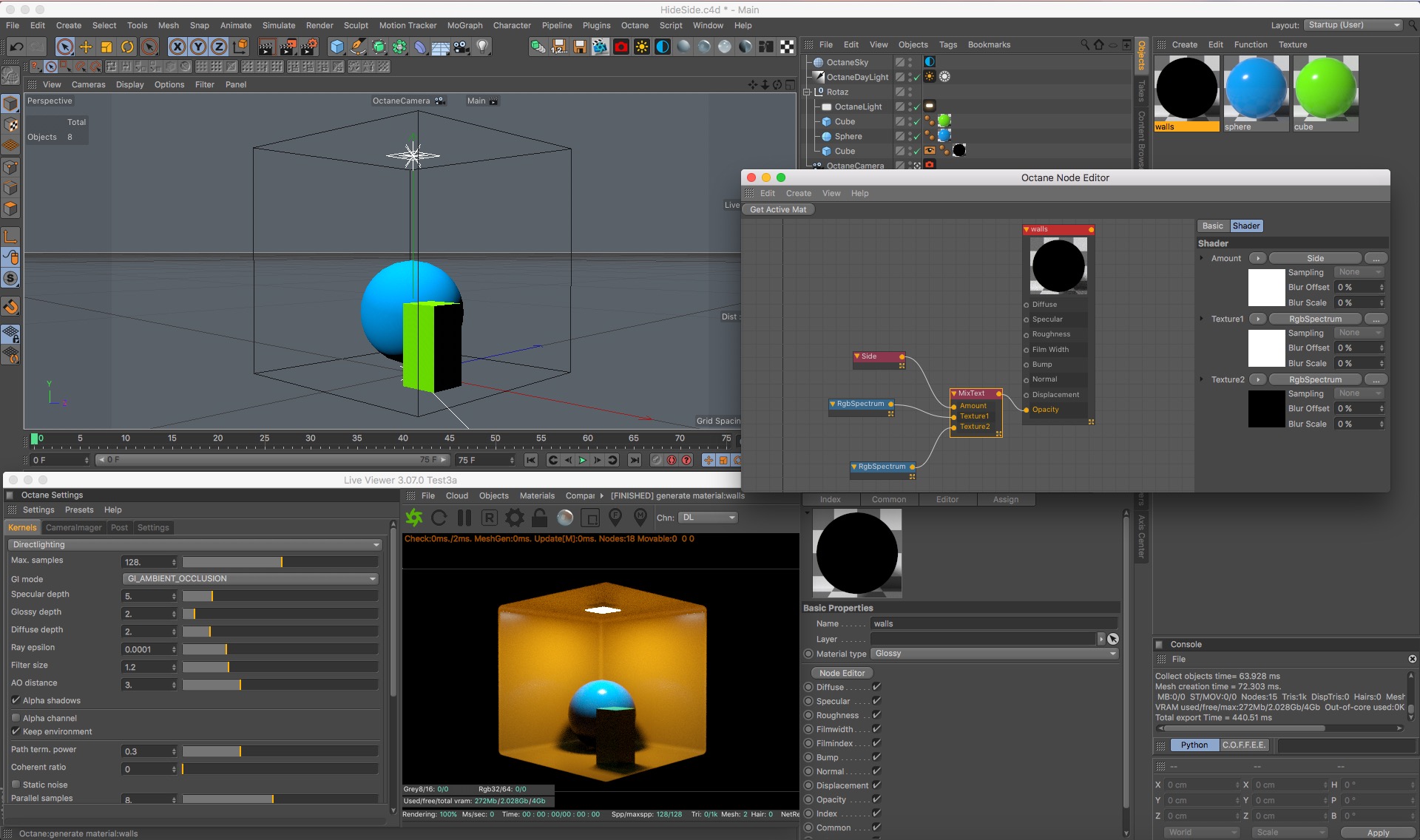
Task: Open Live Viewer gear settings icon
Action: point(514,518)
